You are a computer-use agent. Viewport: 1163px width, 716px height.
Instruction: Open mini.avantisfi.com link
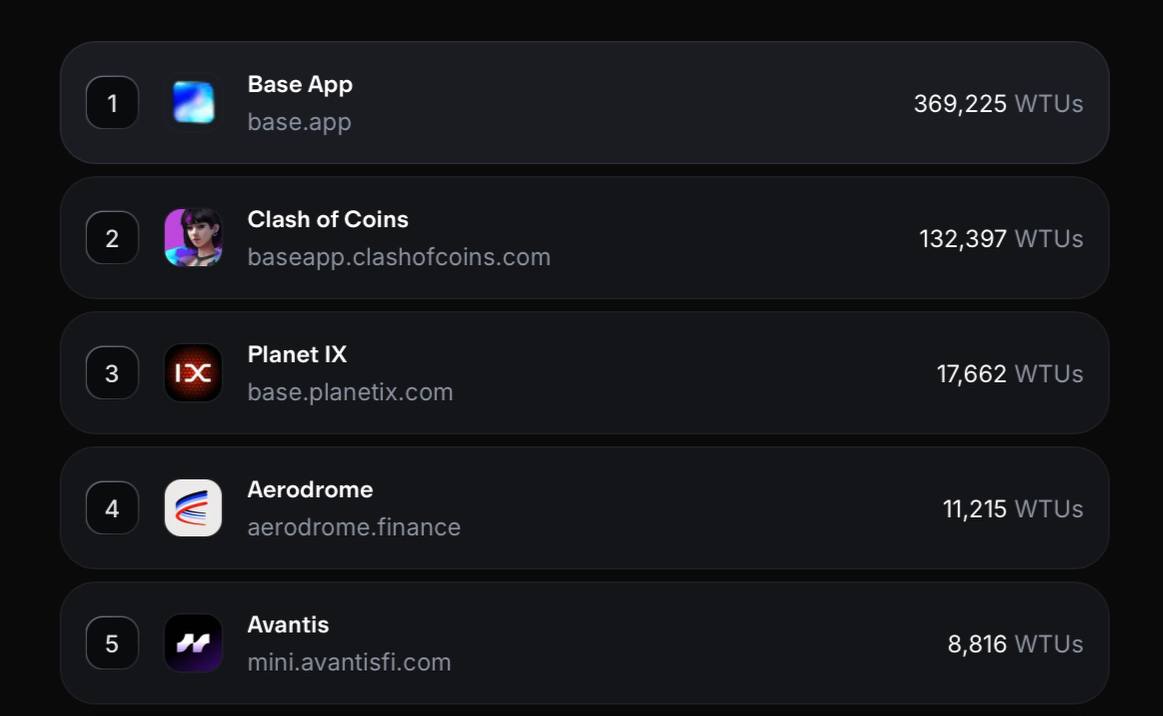pyautogui.click(x=349, y=662)
